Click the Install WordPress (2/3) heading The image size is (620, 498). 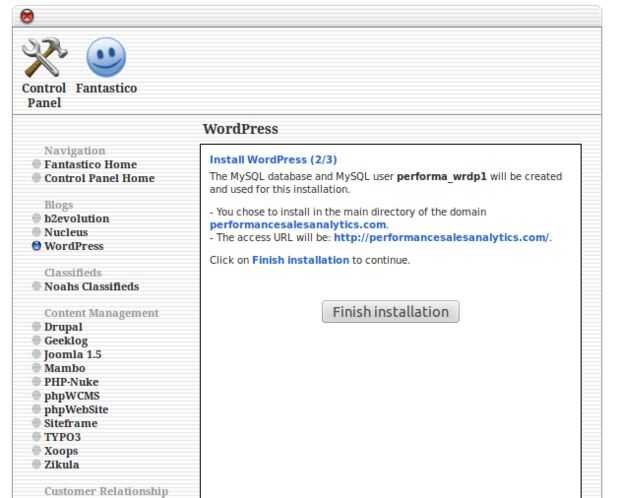[x=273, y=160]
